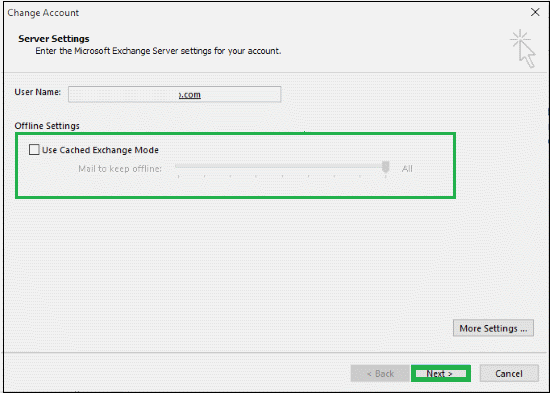
Task: Click the Offline Settings group label
Action: 47,126
